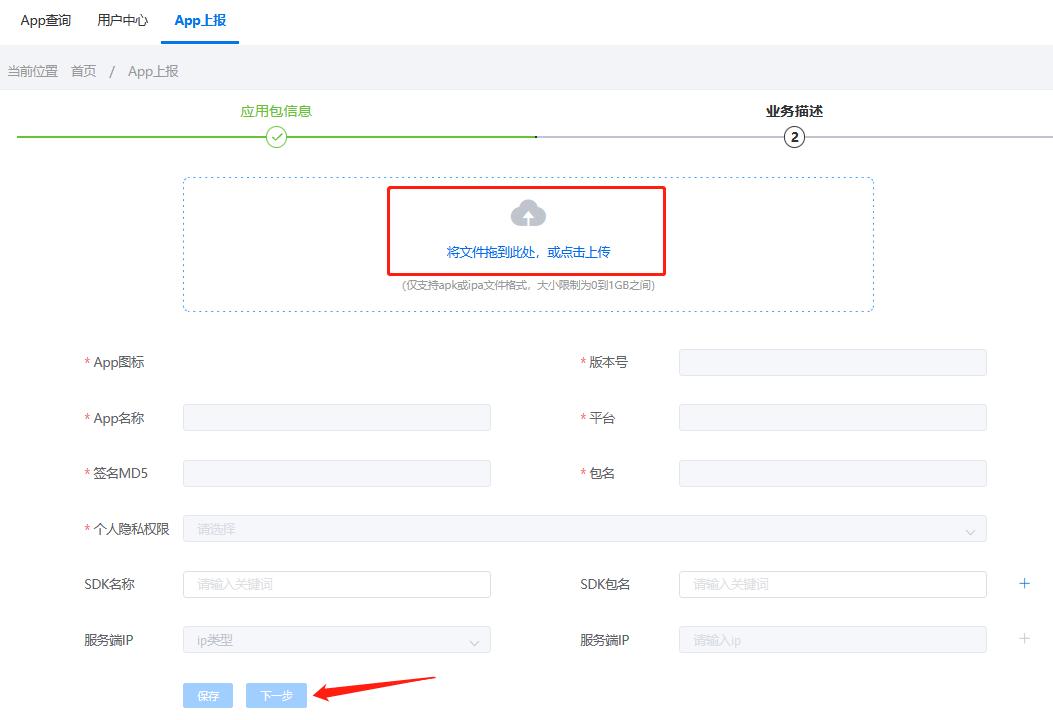Switch to the App查询 tab
Image resolution: width=1053 pixels, height=720 pixels.
[x=44, y=19]
